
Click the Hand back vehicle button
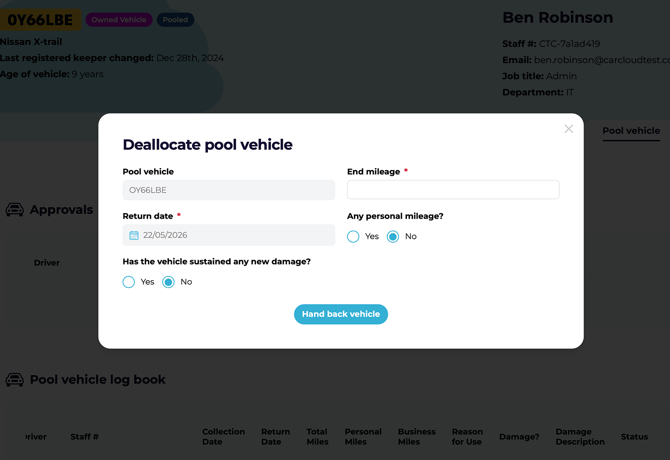point(341,314)
